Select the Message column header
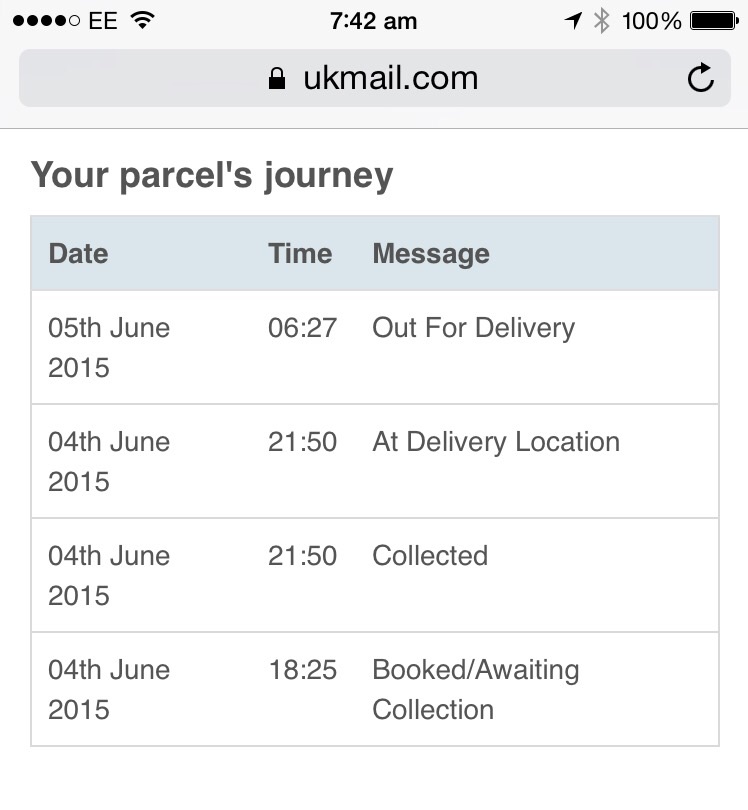 pyautogui.click(x=431, y=255)
